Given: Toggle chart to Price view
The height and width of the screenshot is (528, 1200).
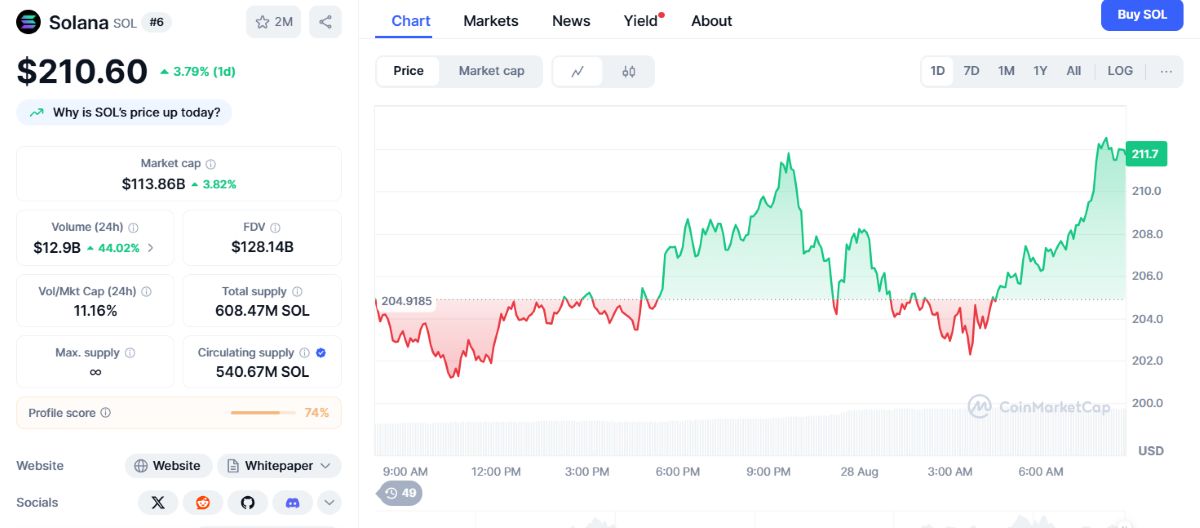Looking at the screenshot, I should point(408,71).
